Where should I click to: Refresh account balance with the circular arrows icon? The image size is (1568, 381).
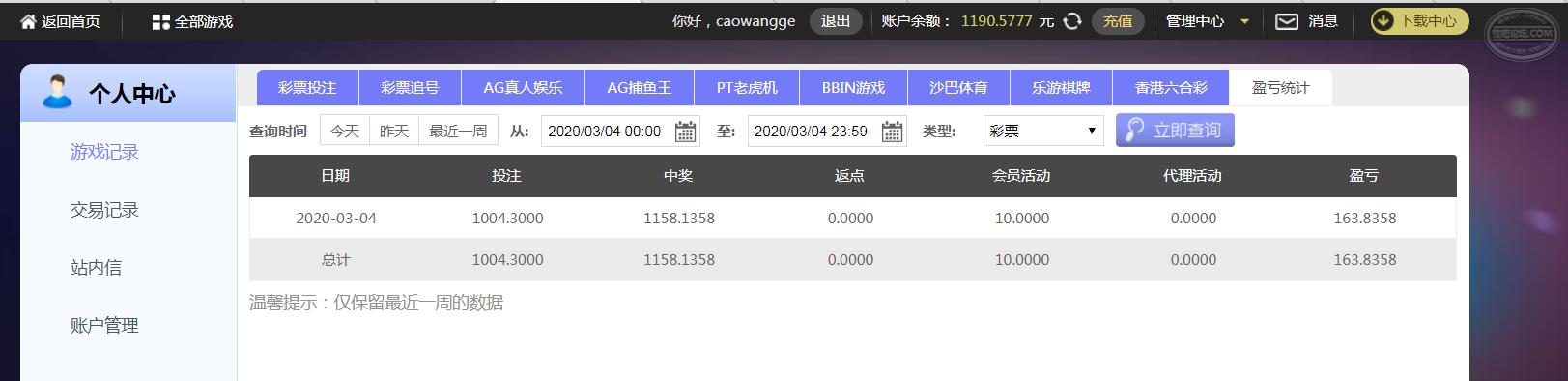tap(1071, 21)
